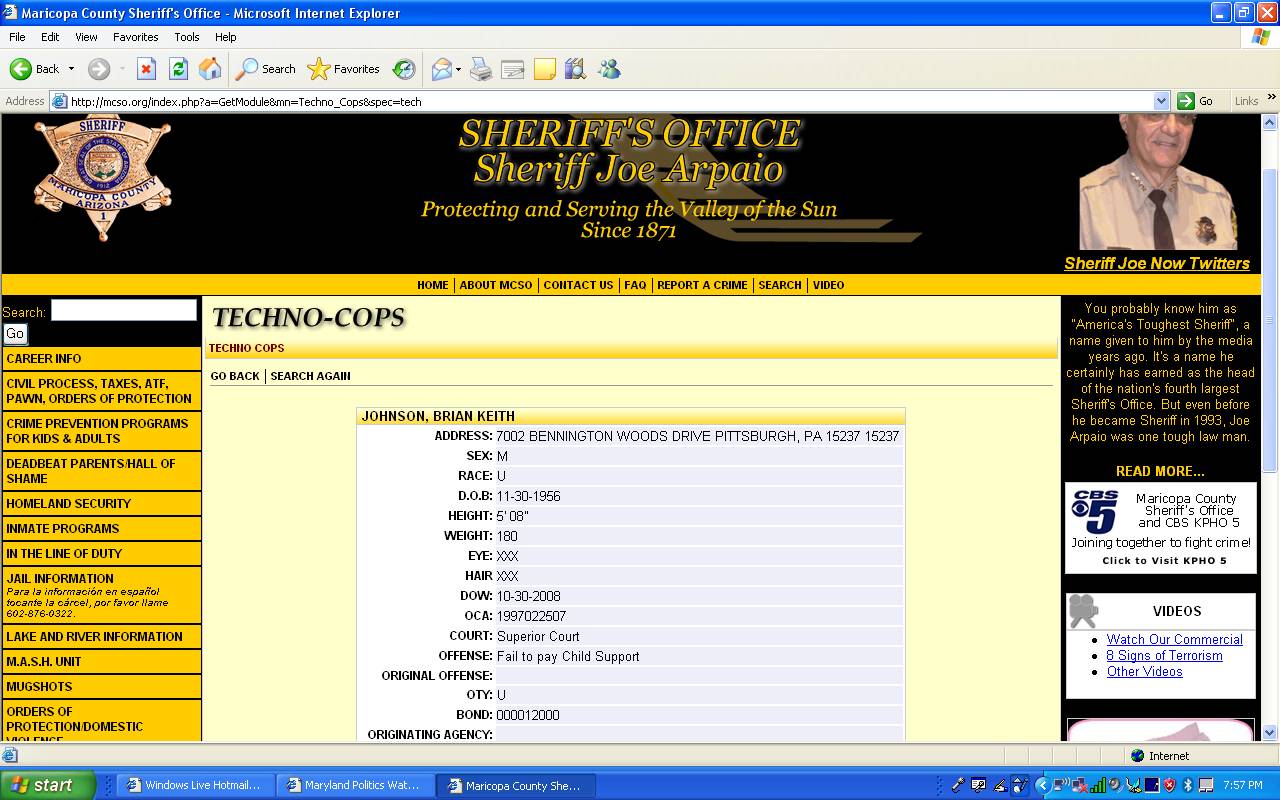Open 8 Signs of Terrorism link

(1164, 655)
